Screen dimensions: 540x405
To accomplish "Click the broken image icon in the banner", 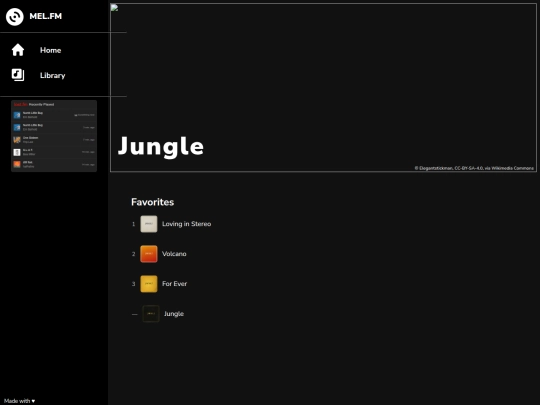I will (114, 8).
